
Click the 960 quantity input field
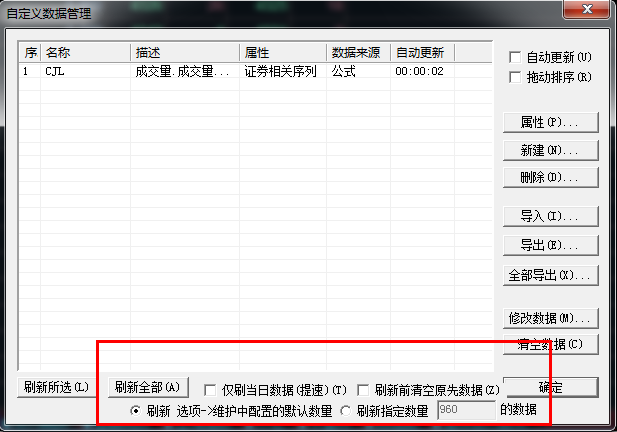pyautogui.click(x=466, y=410)
